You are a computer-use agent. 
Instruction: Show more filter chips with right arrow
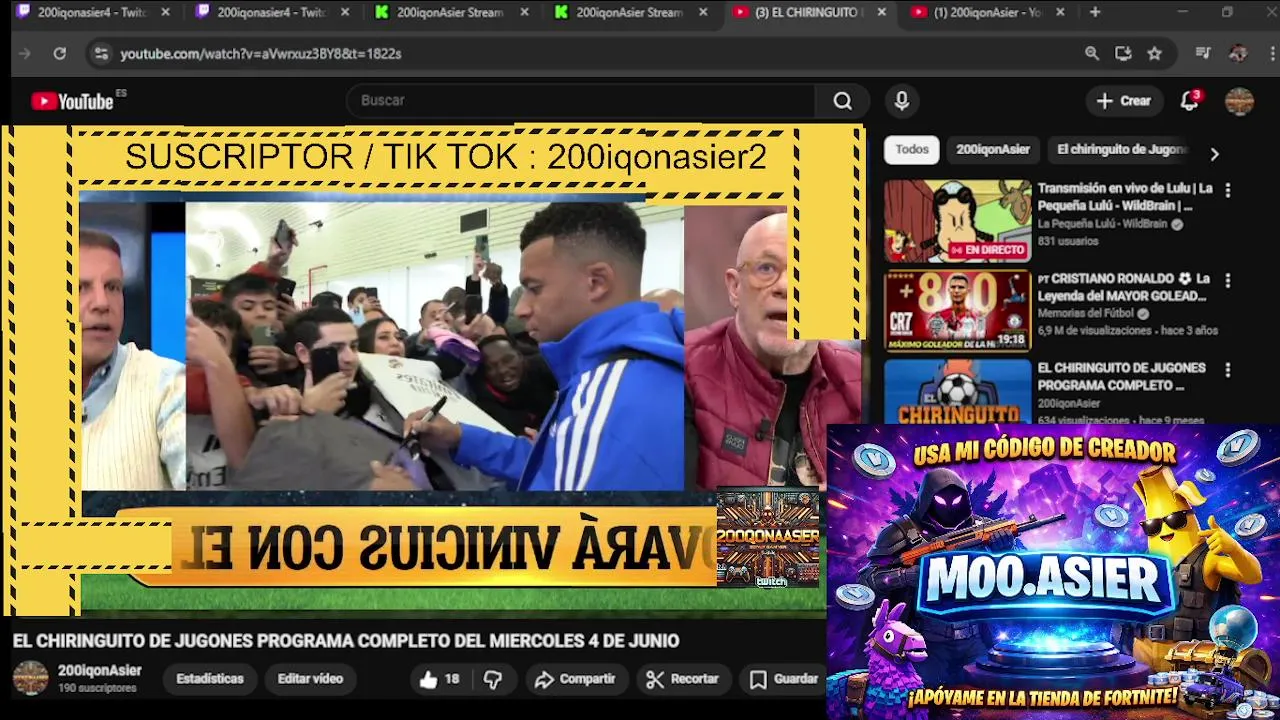pyautogui.click(x=1214, y=154)
